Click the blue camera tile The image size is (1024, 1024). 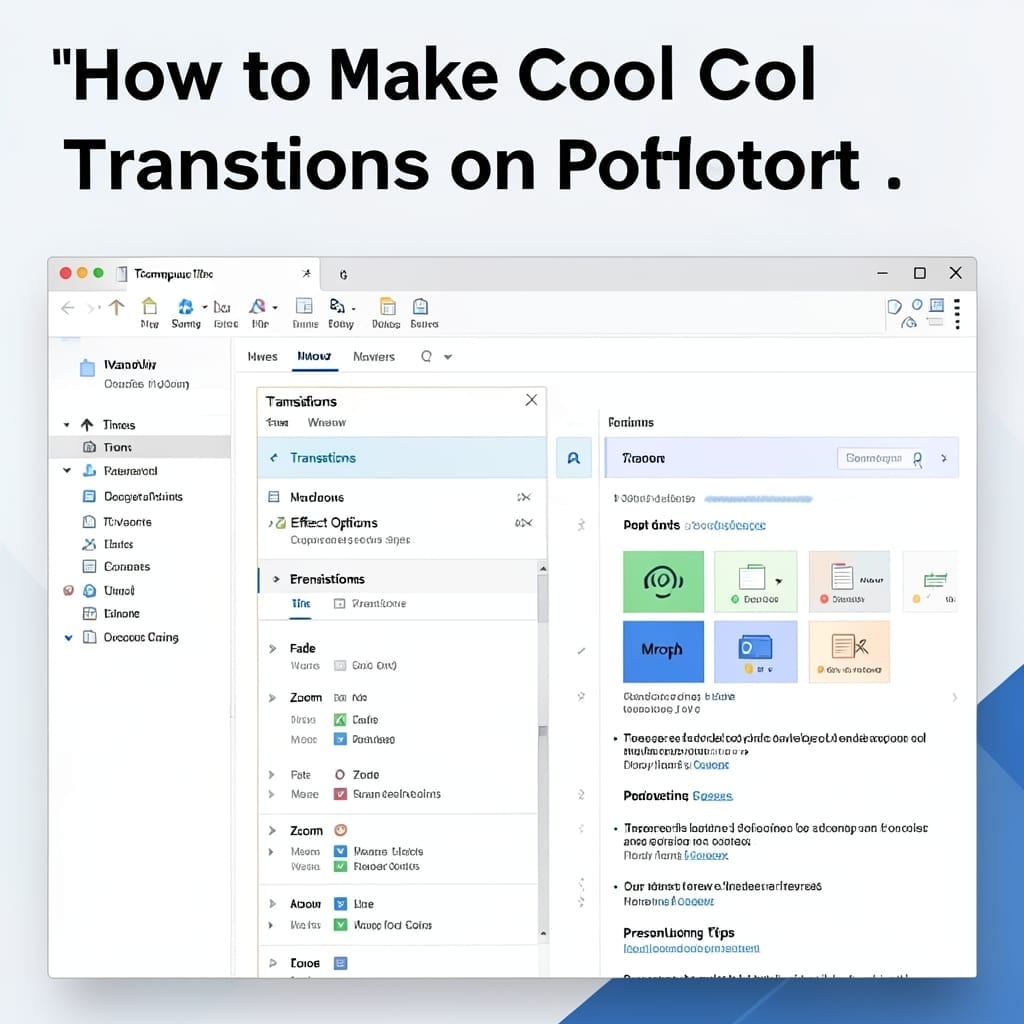click(x=756, y=651)
